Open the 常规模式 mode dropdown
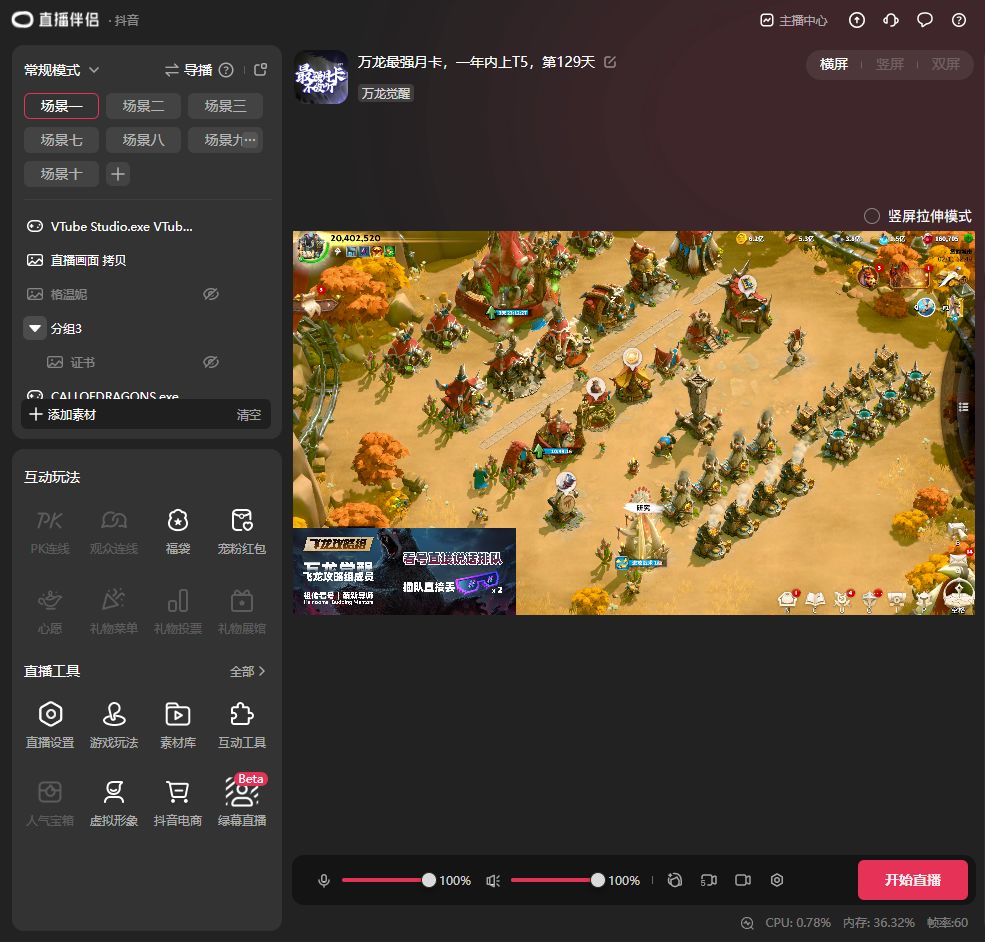This screenshot has width=985, height=942. click(62, 70)
